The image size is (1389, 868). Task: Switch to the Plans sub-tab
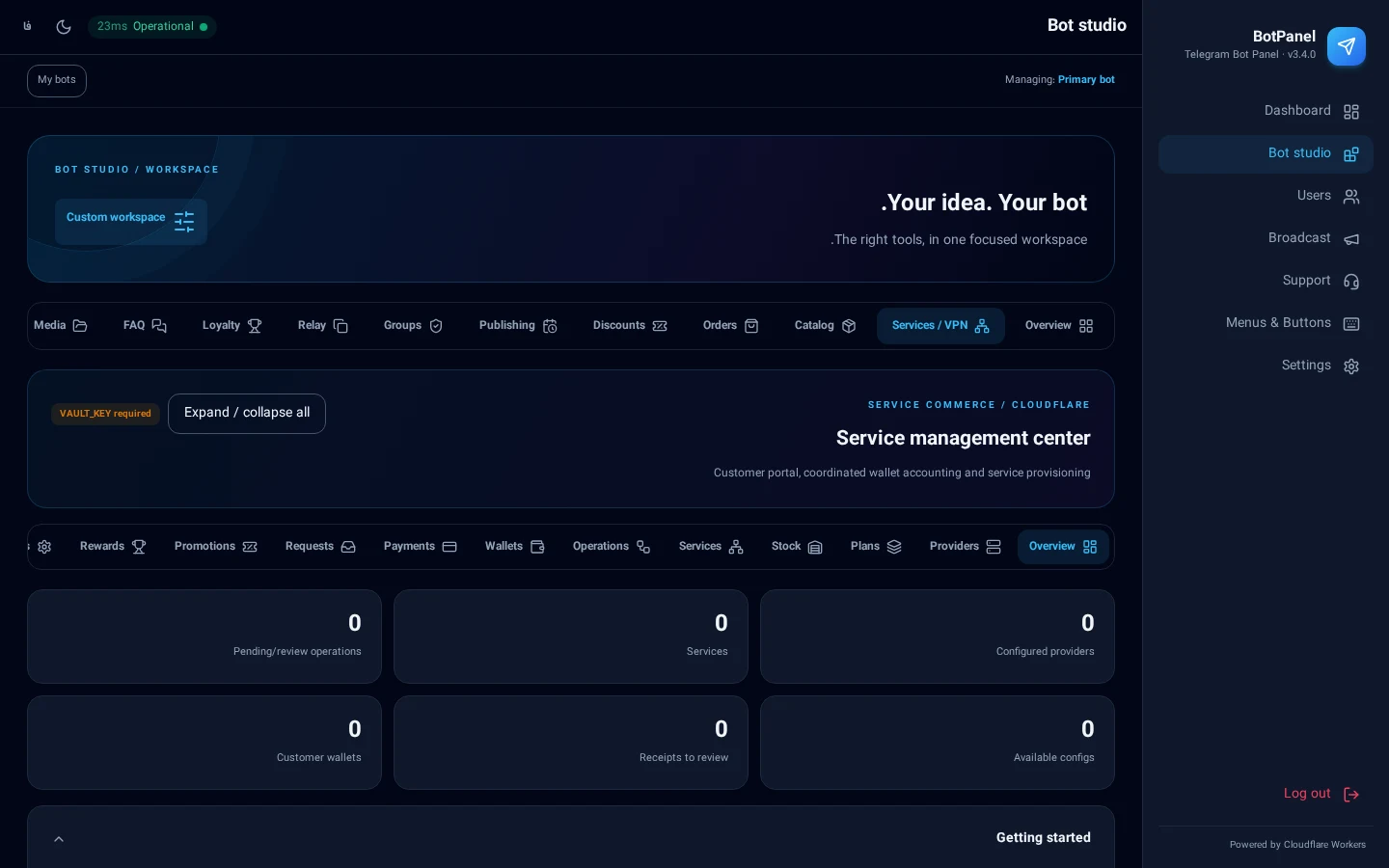[x=876, y=547]
